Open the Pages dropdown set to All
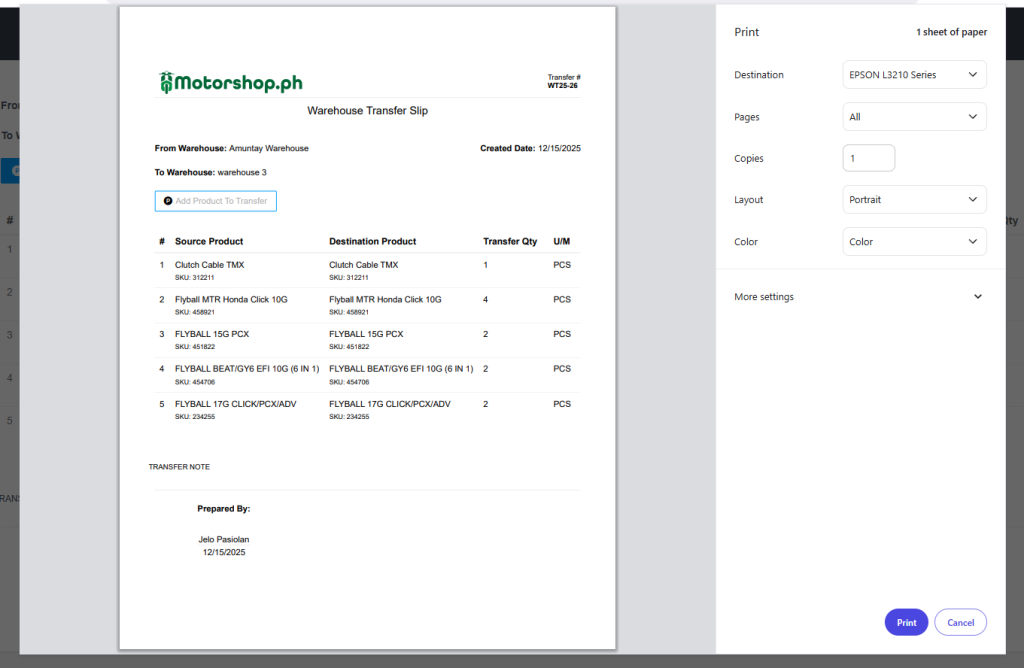This screenshot has height=668, width=1024. point(914,117)
